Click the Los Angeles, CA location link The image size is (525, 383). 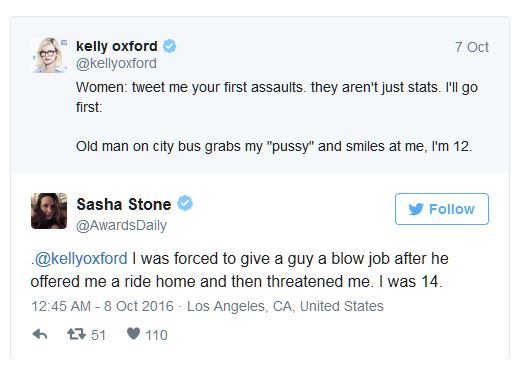285,306
